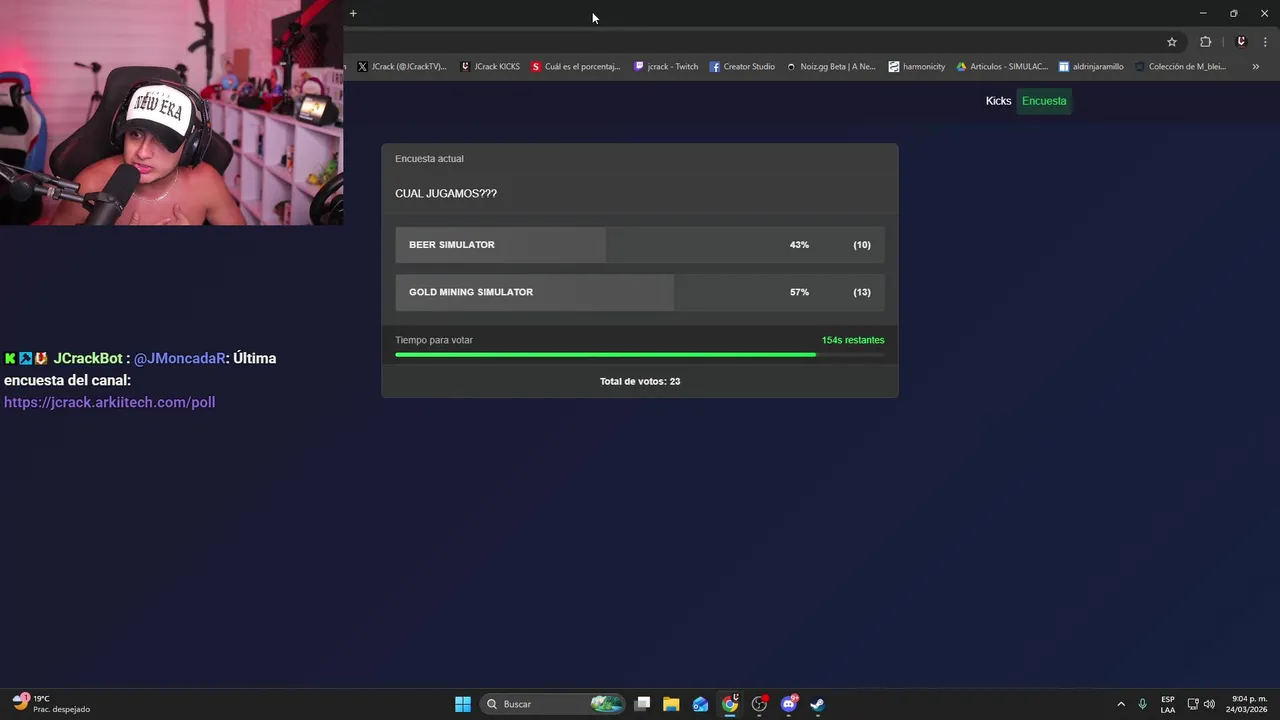The image size is (1280, 720).
Task: Bookmark this page with star icon
Action: [x=1172, y=42]
